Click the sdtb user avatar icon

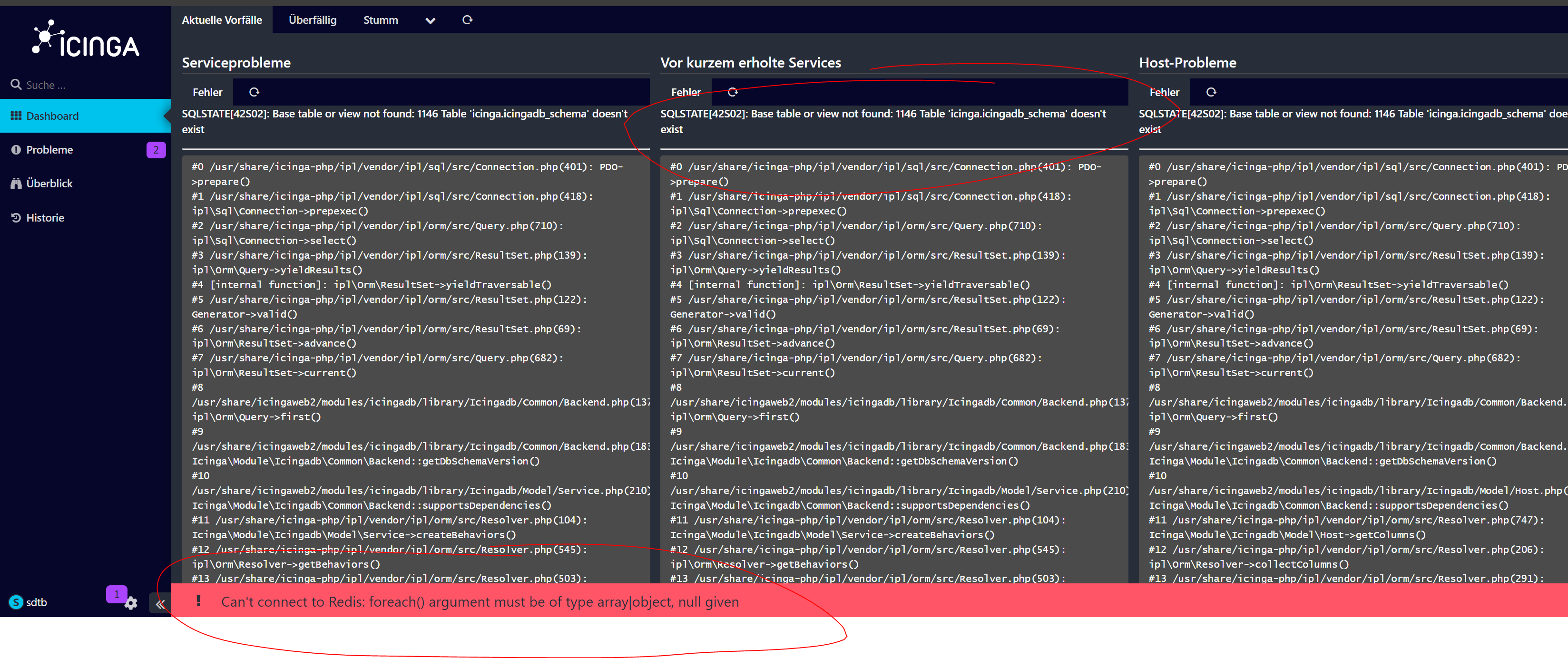pos(16,602)
